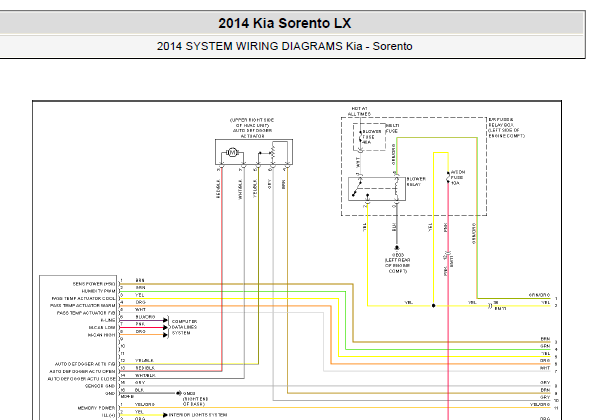Click the ILL(+) pin label
590x420 pixels.
[108, 415]
